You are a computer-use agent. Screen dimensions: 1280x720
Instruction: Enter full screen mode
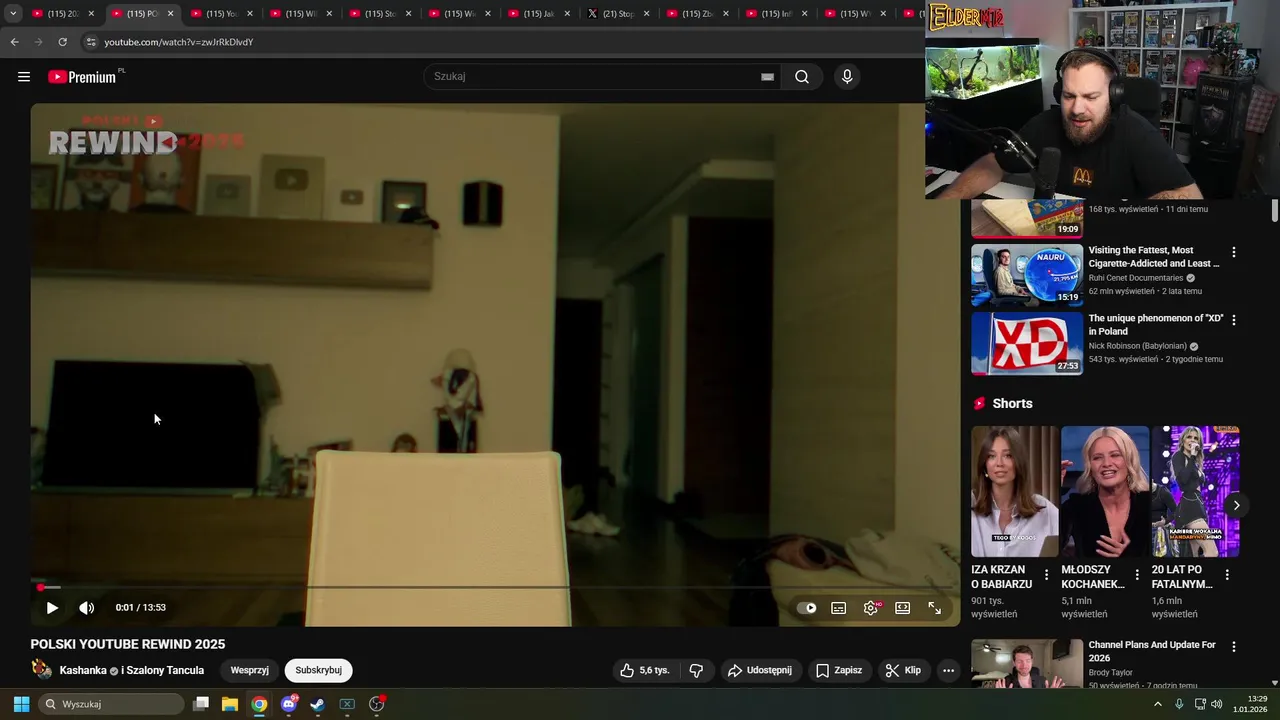(x=935, y=608)
